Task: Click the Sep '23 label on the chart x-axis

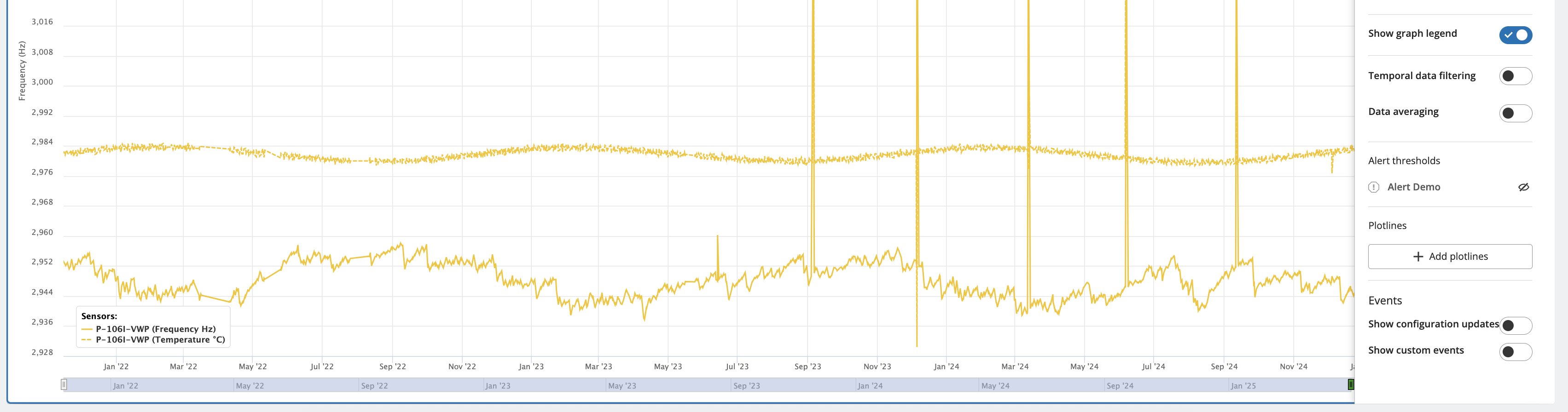Action: (808, 366)
